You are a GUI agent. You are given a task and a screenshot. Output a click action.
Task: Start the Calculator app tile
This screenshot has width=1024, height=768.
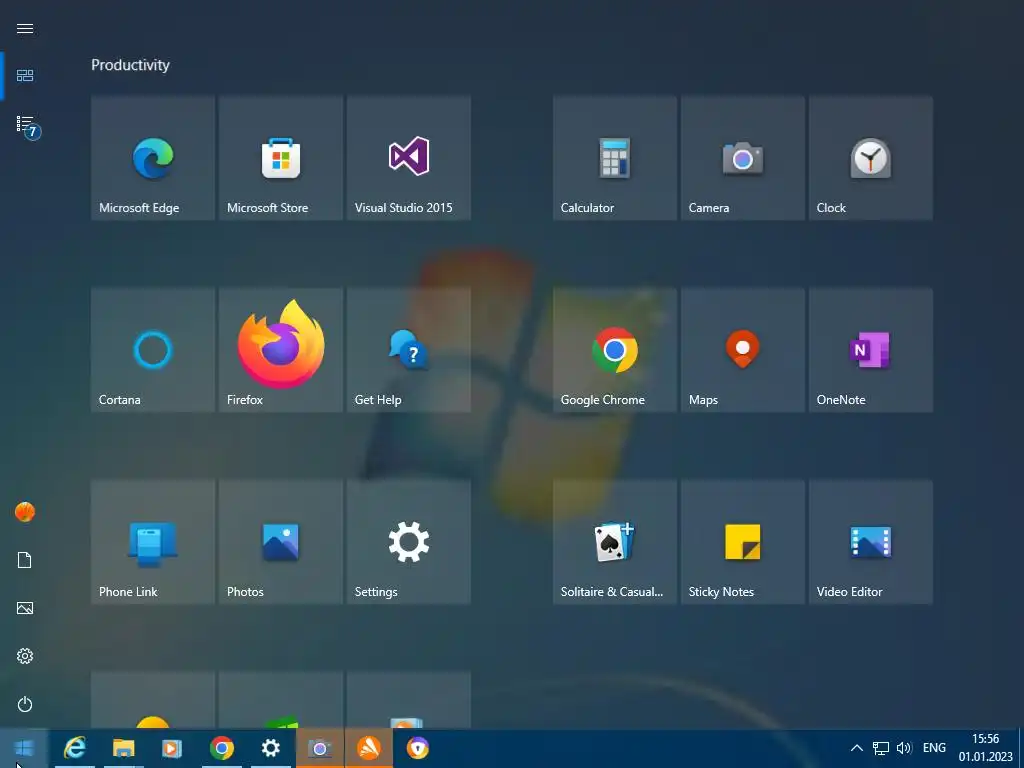coord(615,158)
